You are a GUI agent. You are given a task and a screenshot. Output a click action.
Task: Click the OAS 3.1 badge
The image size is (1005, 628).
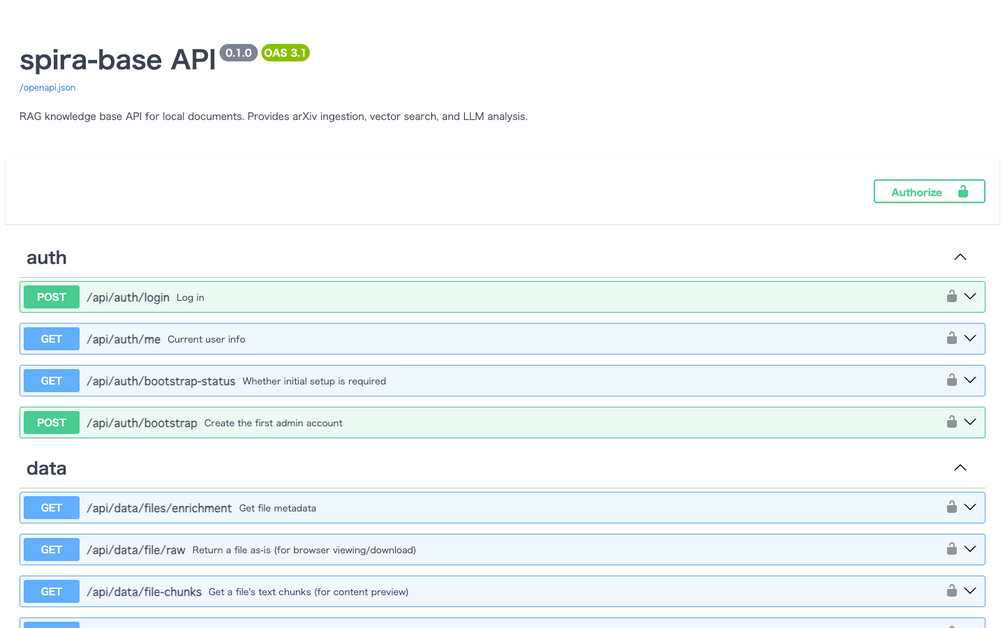coord(285,53)
